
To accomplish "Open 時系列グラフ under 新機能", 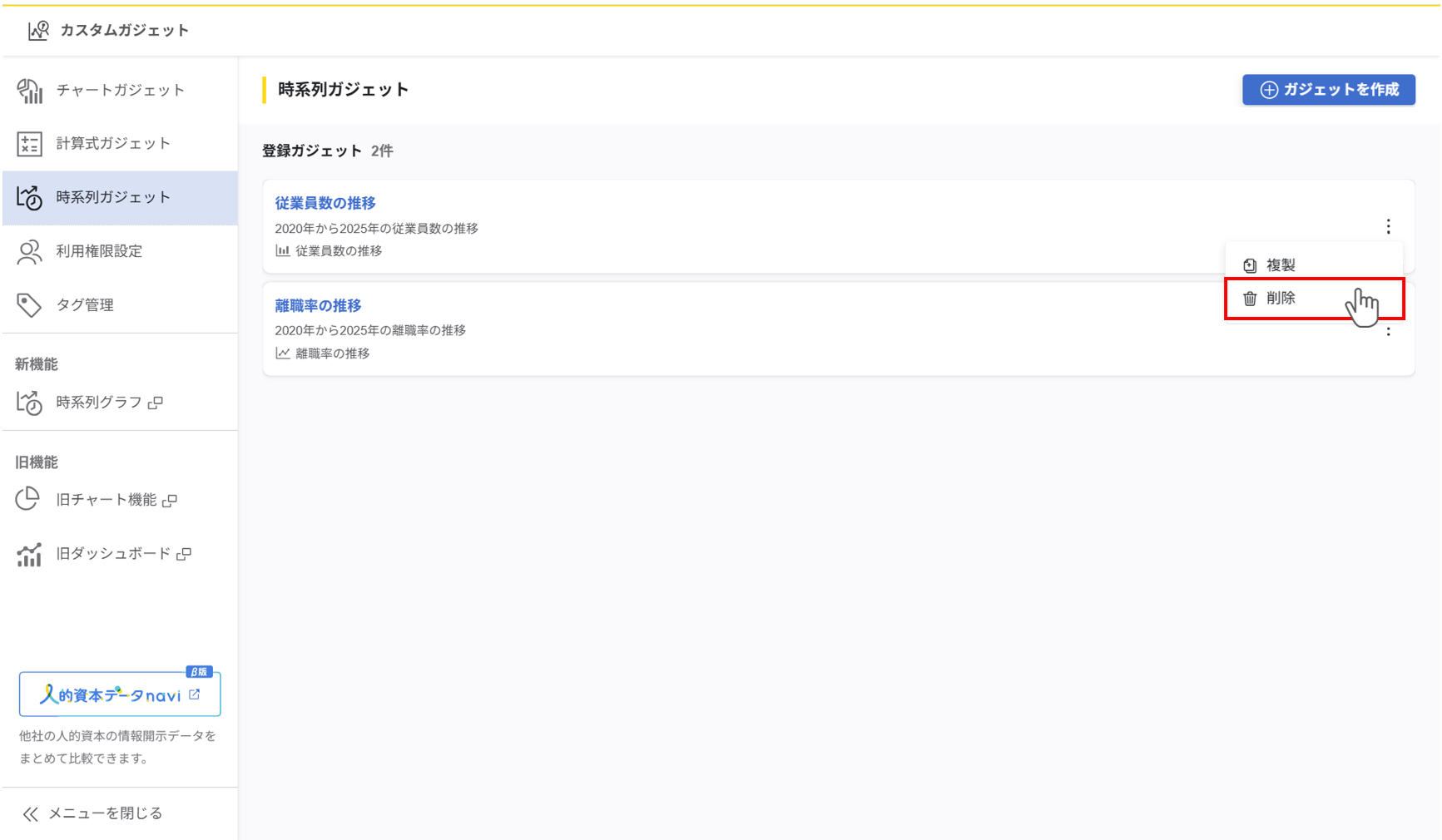I will (99, 403).
